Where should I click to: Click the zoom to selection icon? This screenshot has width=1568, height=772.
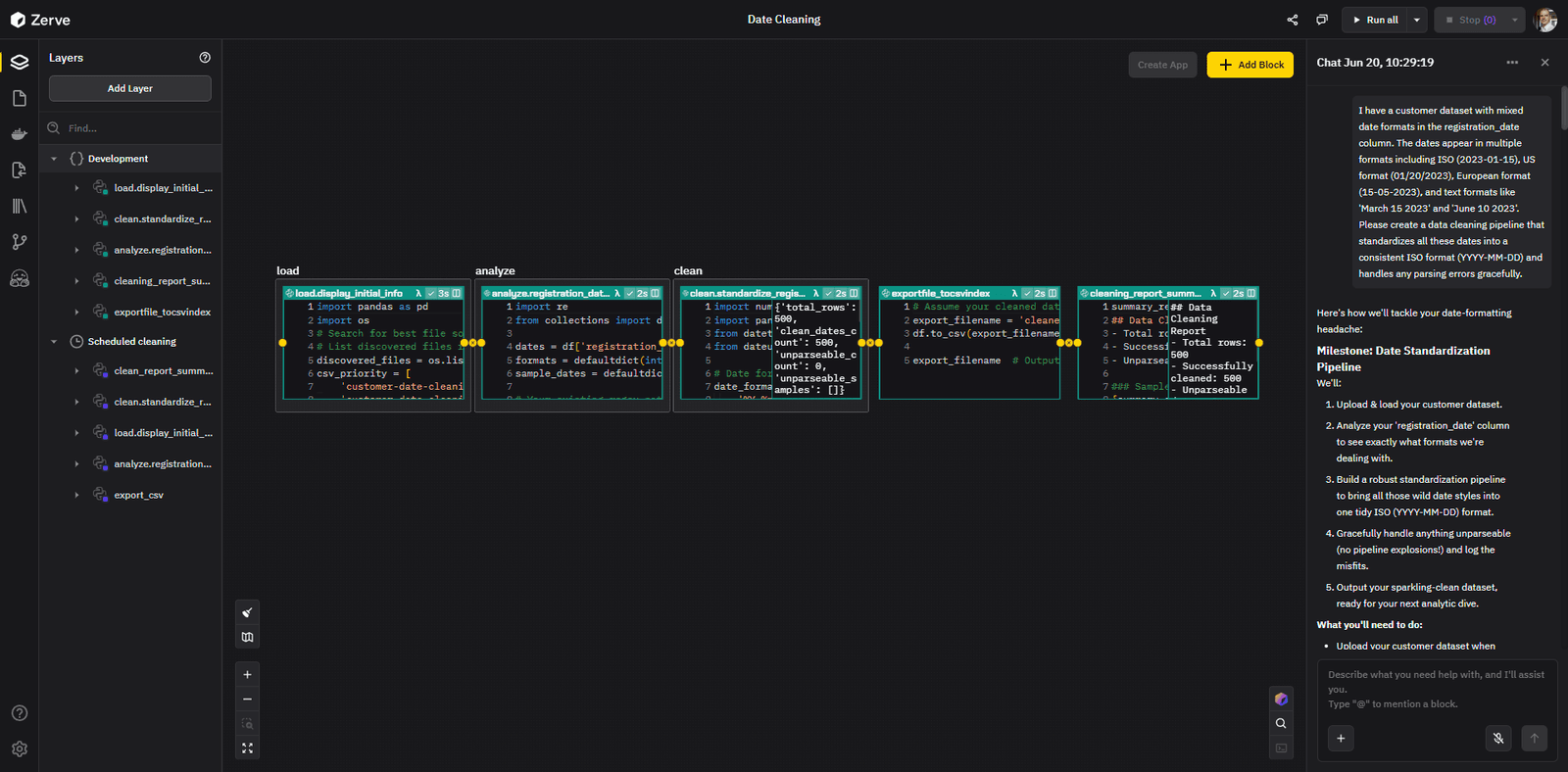[x=248, y=724]
